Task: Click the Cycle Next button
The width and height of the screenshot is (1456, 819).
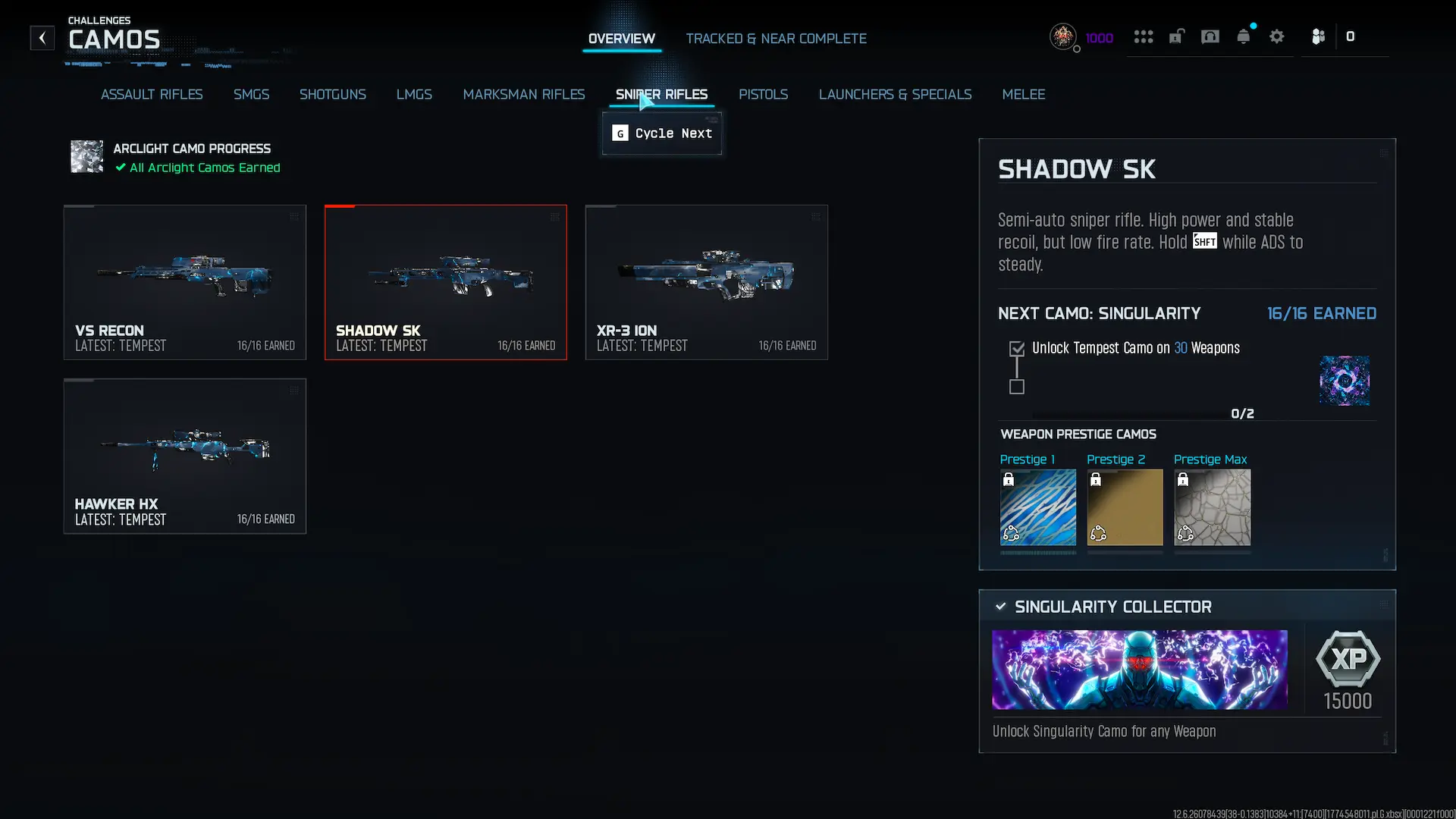Action: 662,133
